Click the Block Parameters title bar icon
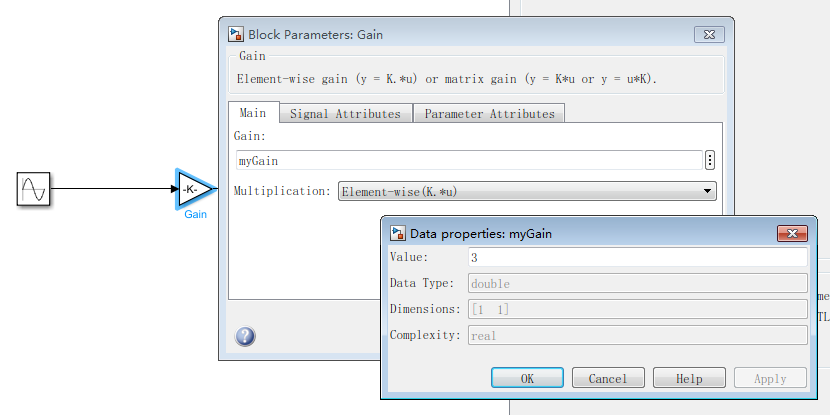The height and width of the screenshot is (415, 830). click(x=236, y=34)
